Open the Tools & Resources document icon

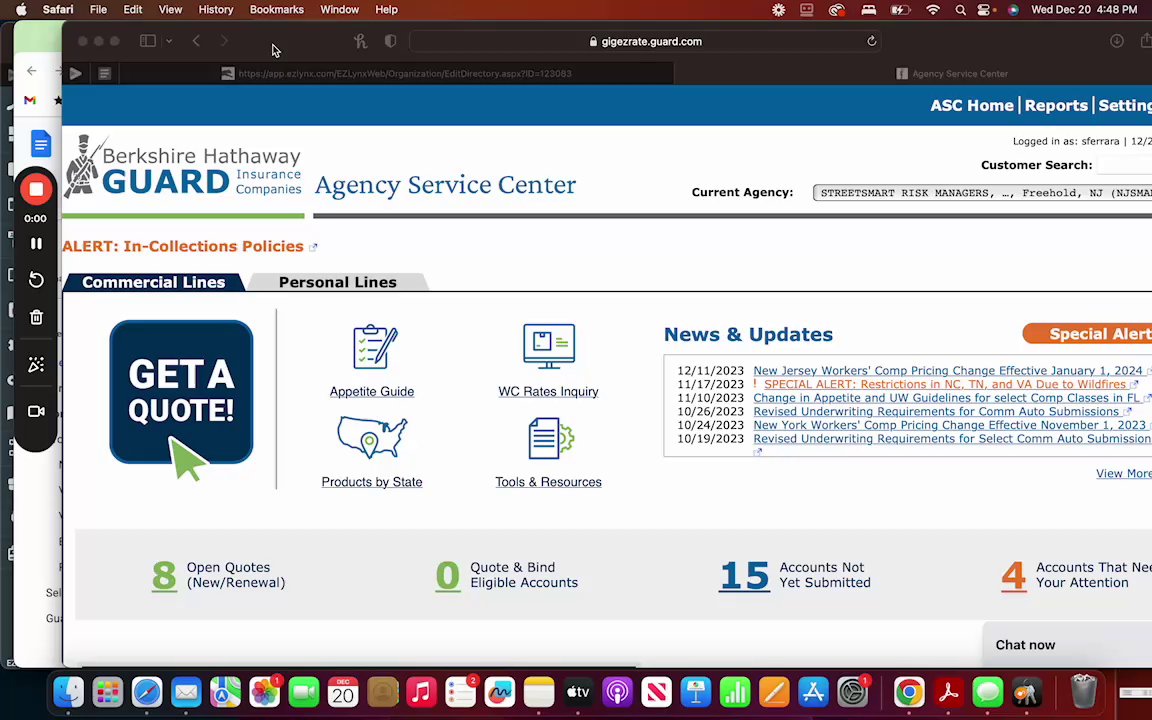tap(550, 438)
